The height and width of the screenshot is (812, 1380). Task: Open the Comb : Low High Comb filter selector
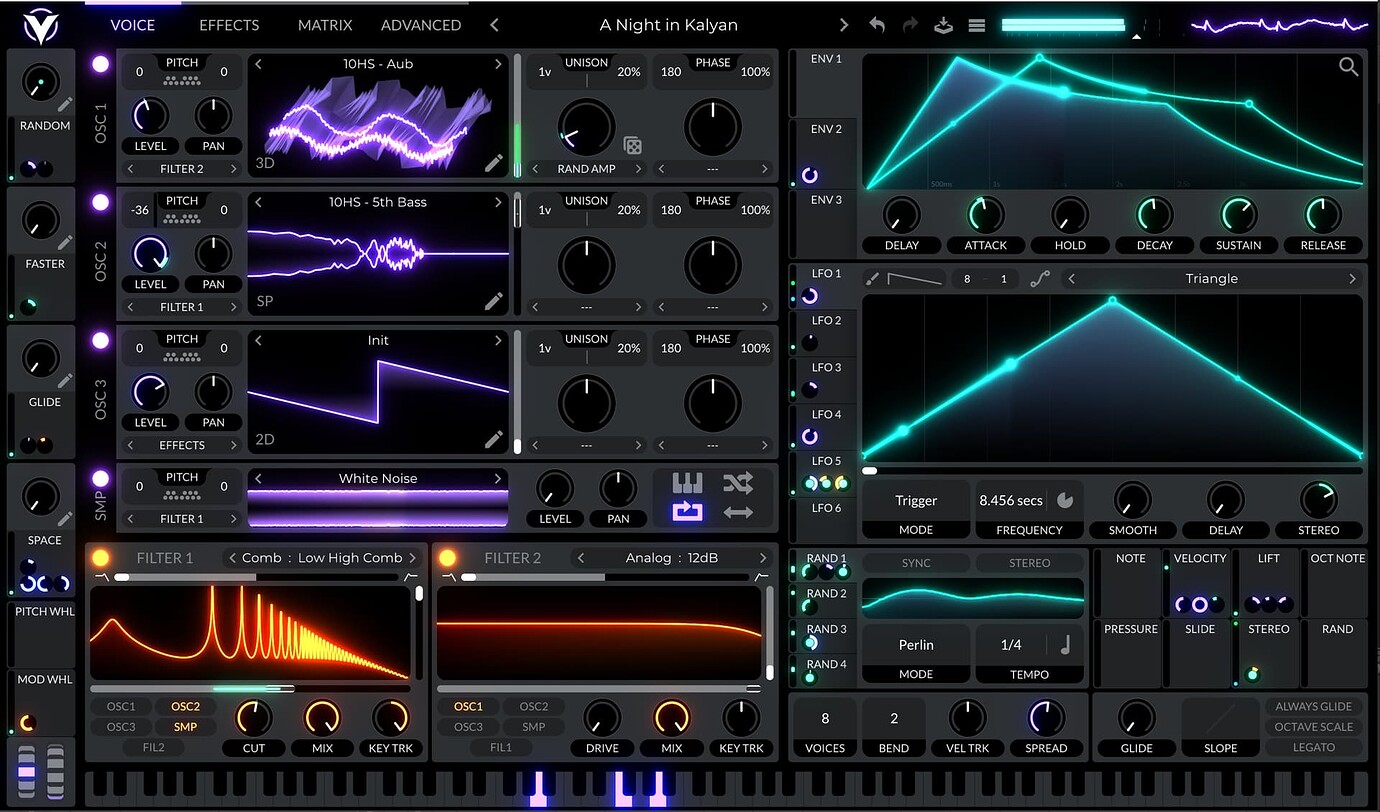(x=322, y=558)
